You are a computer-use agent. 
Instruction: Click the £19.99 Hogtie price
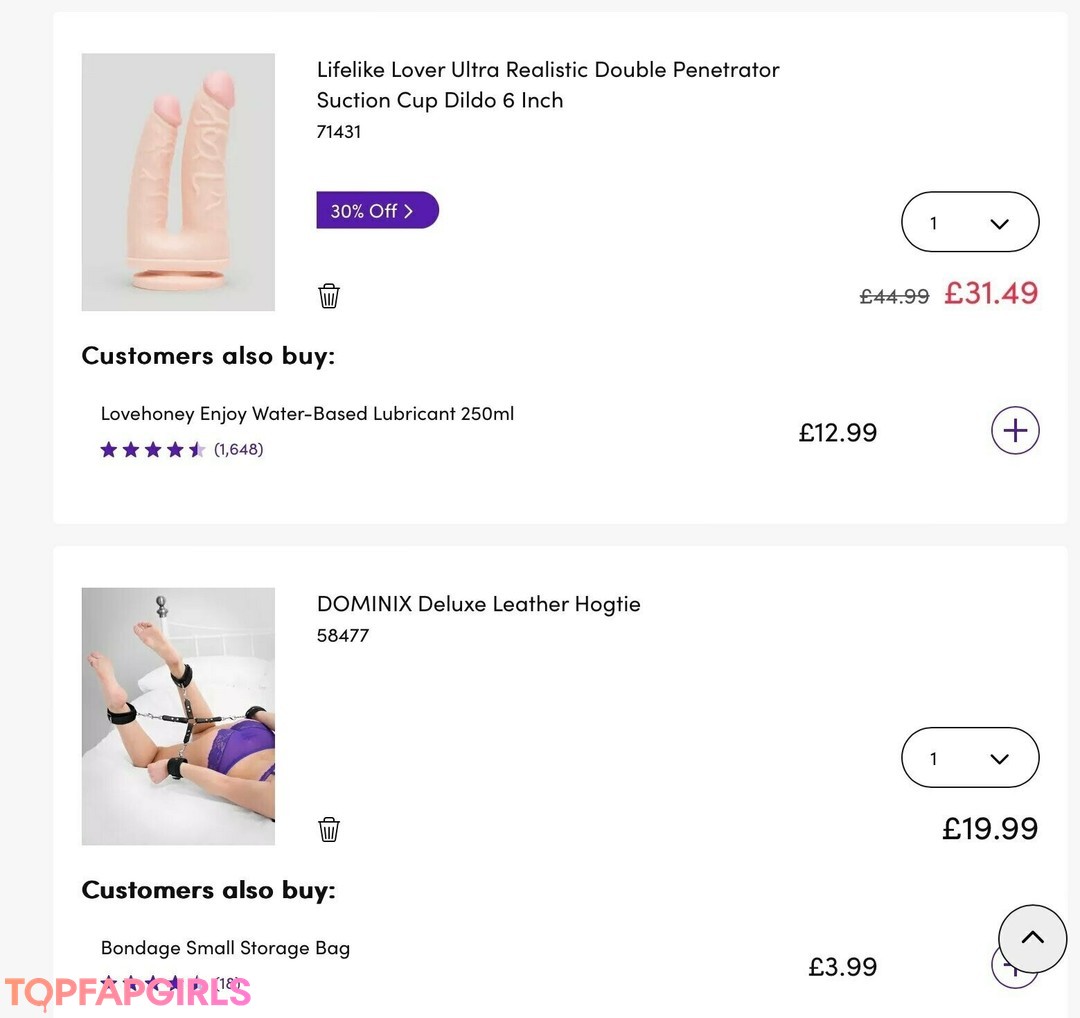[990, 829]
